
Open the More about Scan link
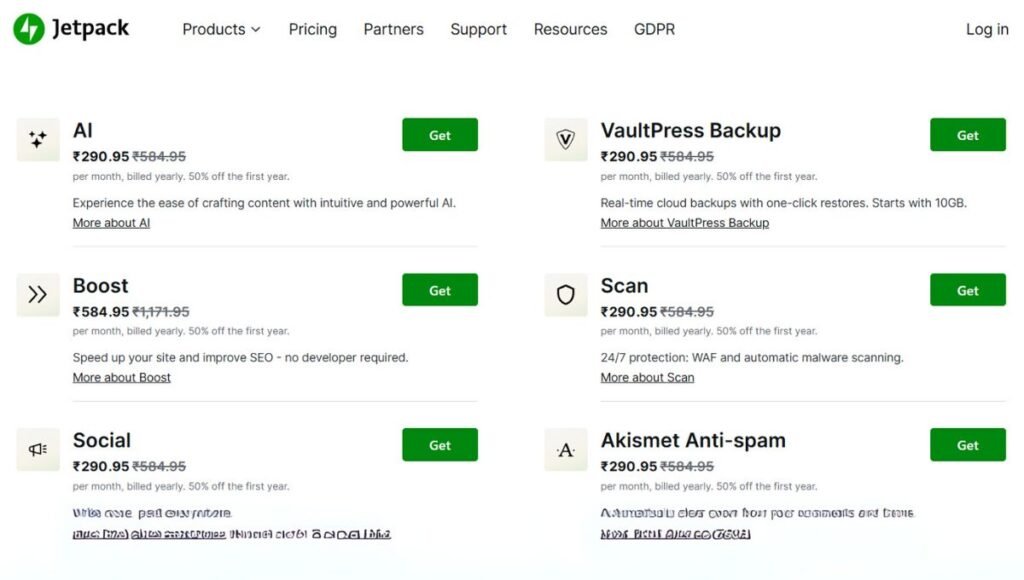[x=647, y=378]
